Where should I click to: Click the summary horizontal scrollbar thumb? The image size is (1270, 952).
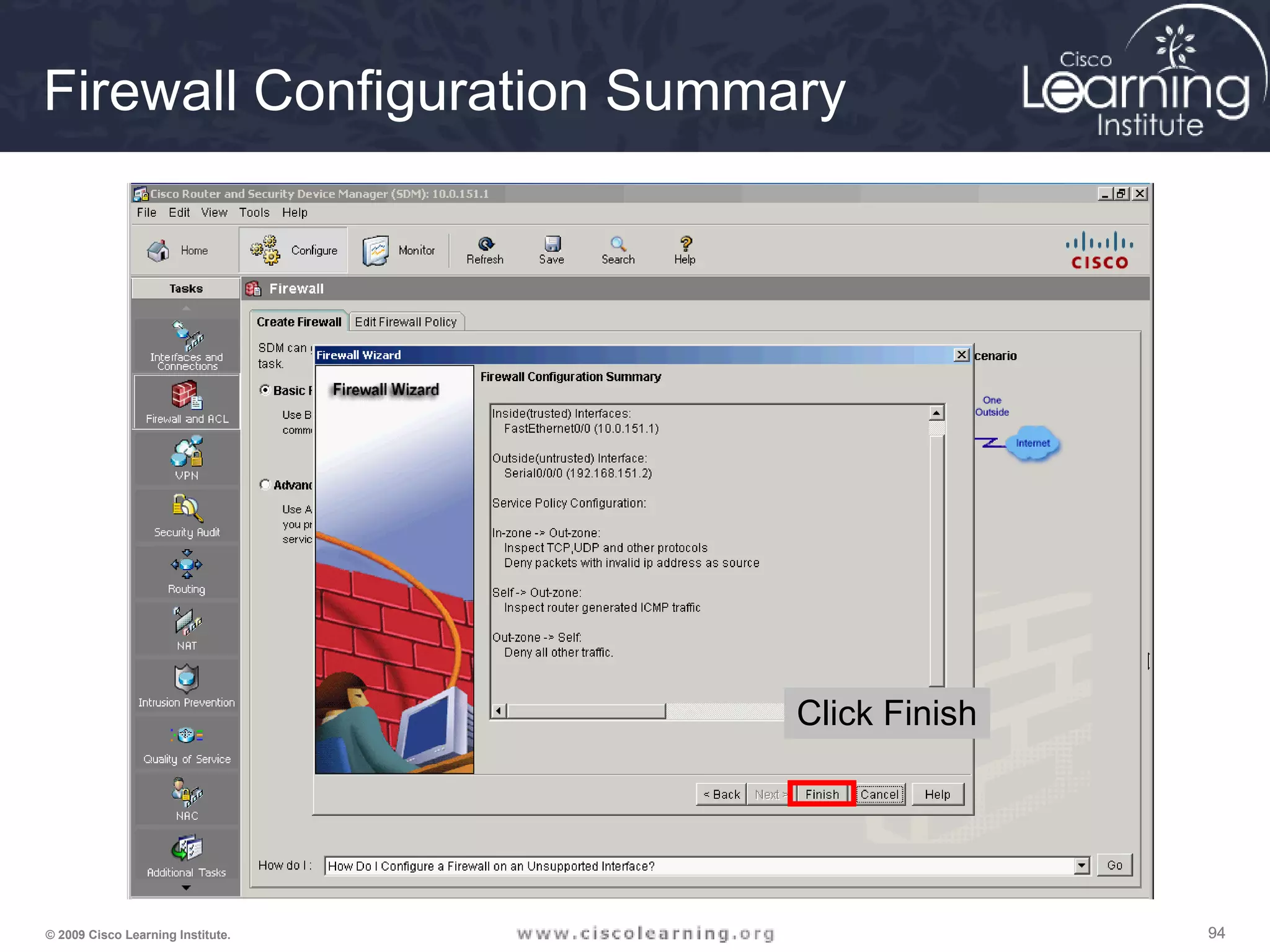tap(586, 710)
